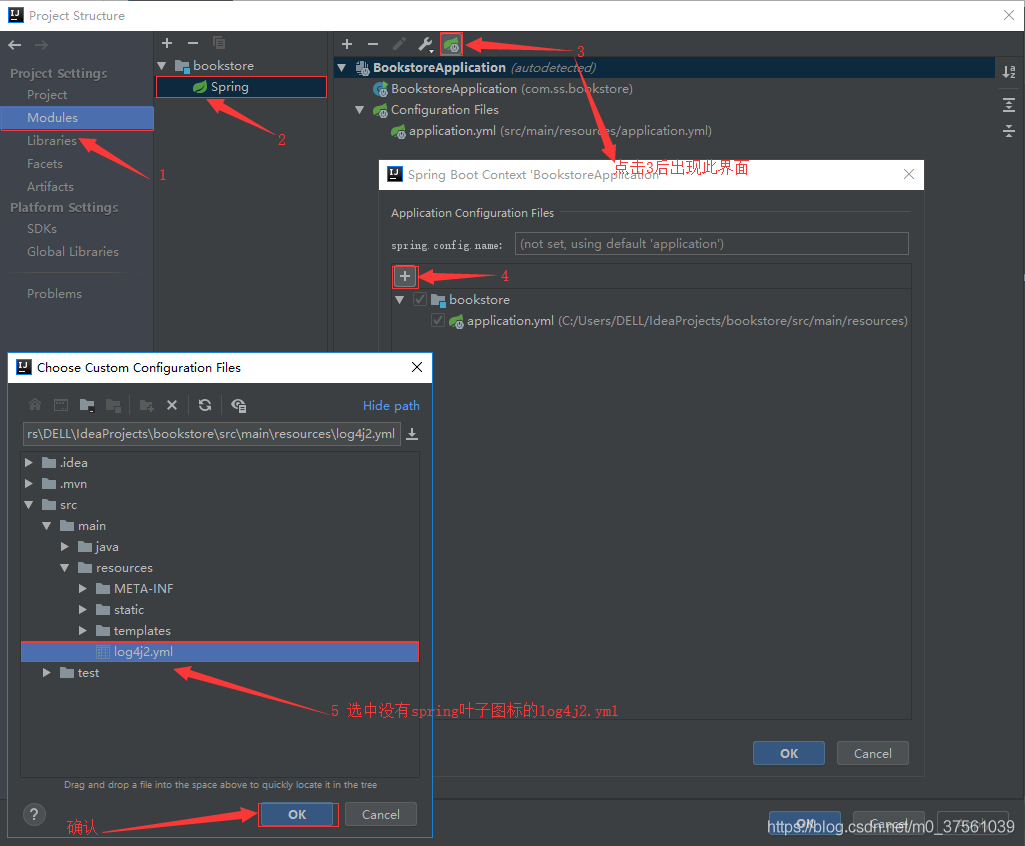Click OK in Spring Boot Context dialog

pos(788,753)
